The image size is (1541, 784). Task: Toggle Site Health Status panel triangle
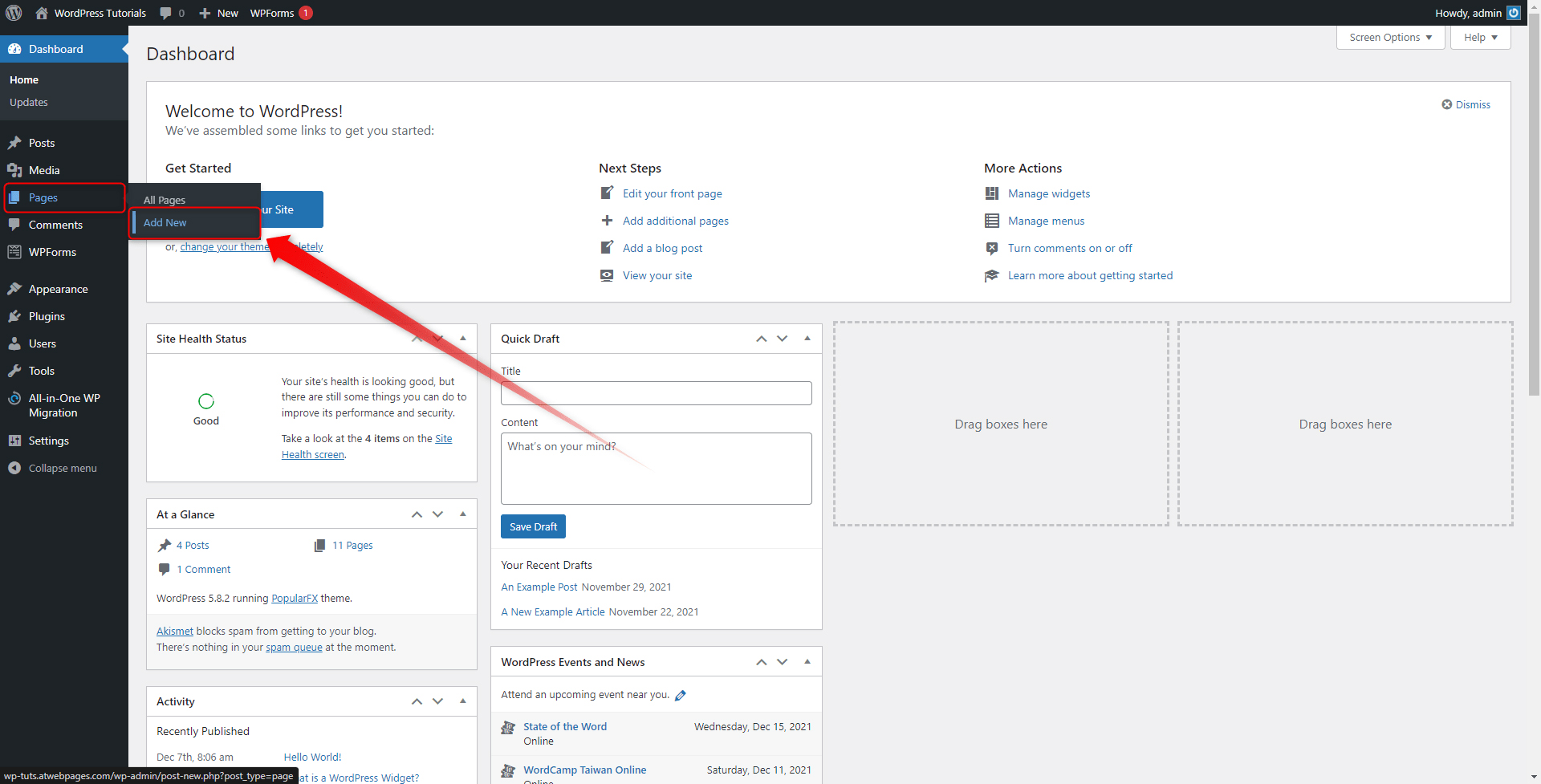(463, 338)
